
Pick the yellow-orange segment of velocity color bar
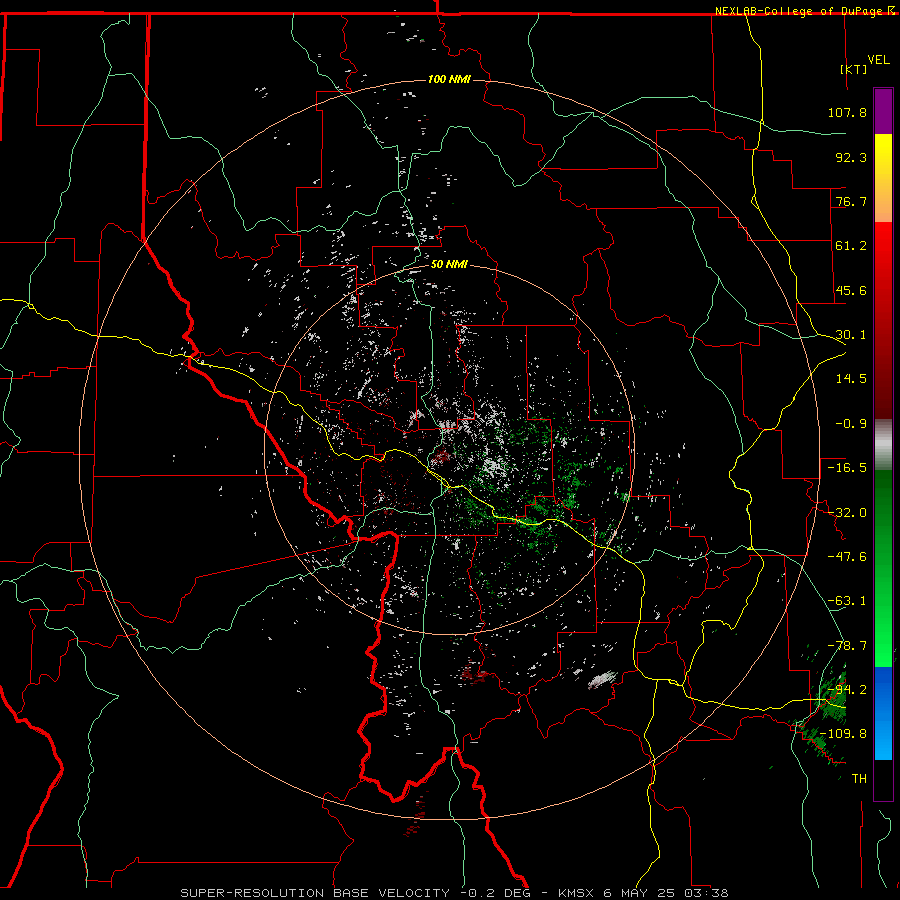883,178
